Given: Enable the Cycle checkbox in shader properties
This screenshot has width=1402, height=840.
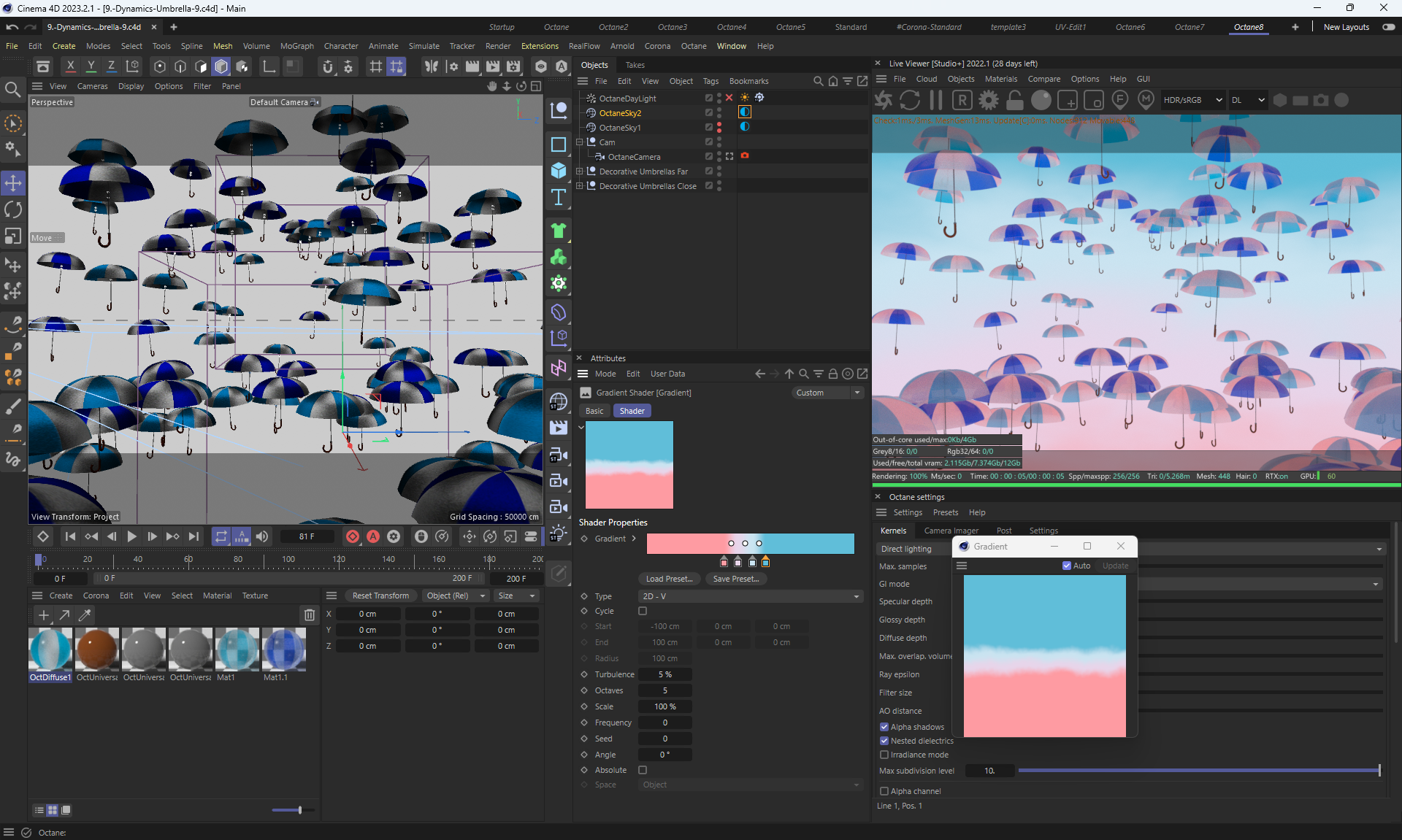Looking at the screenshot, I should click(643, 611).
